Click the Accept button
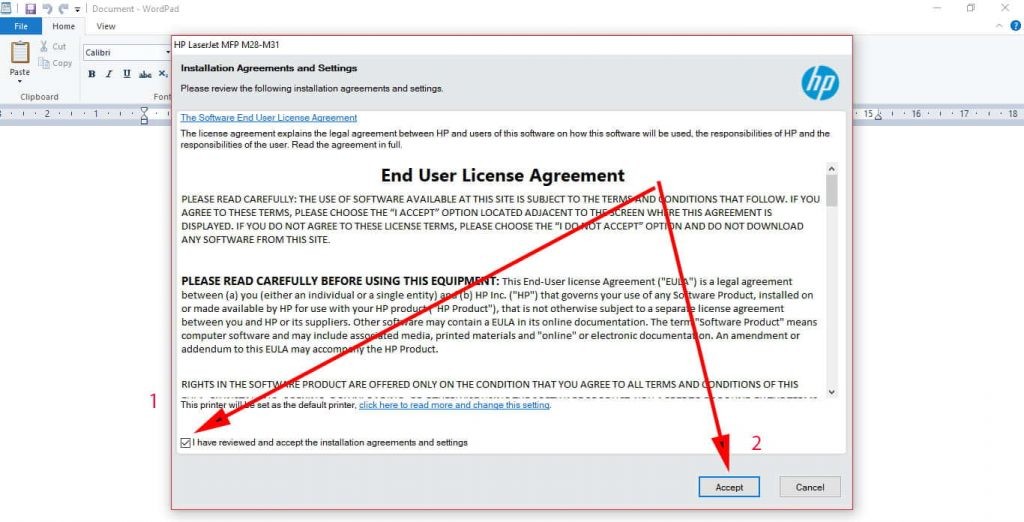The height and width of the screenshot is (522, 1024). 729,487
